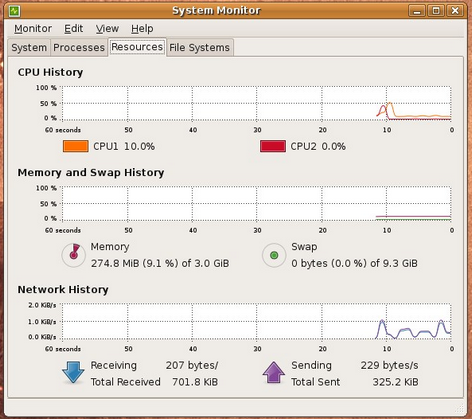This screenshot has width=472, height=419.
Task: Open the CPU2 red color picker
Action: coord(273,146)
